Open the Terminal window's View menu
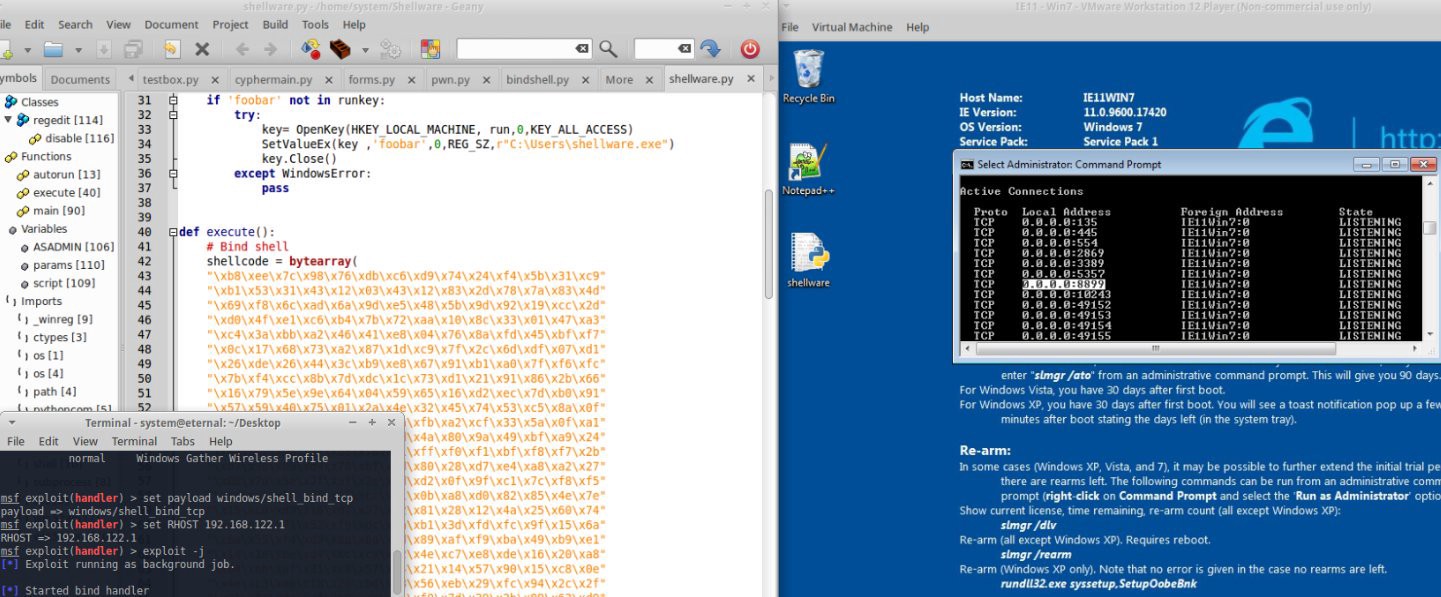The height and width of the screenshot is (597, 1441). pos(84,441)
